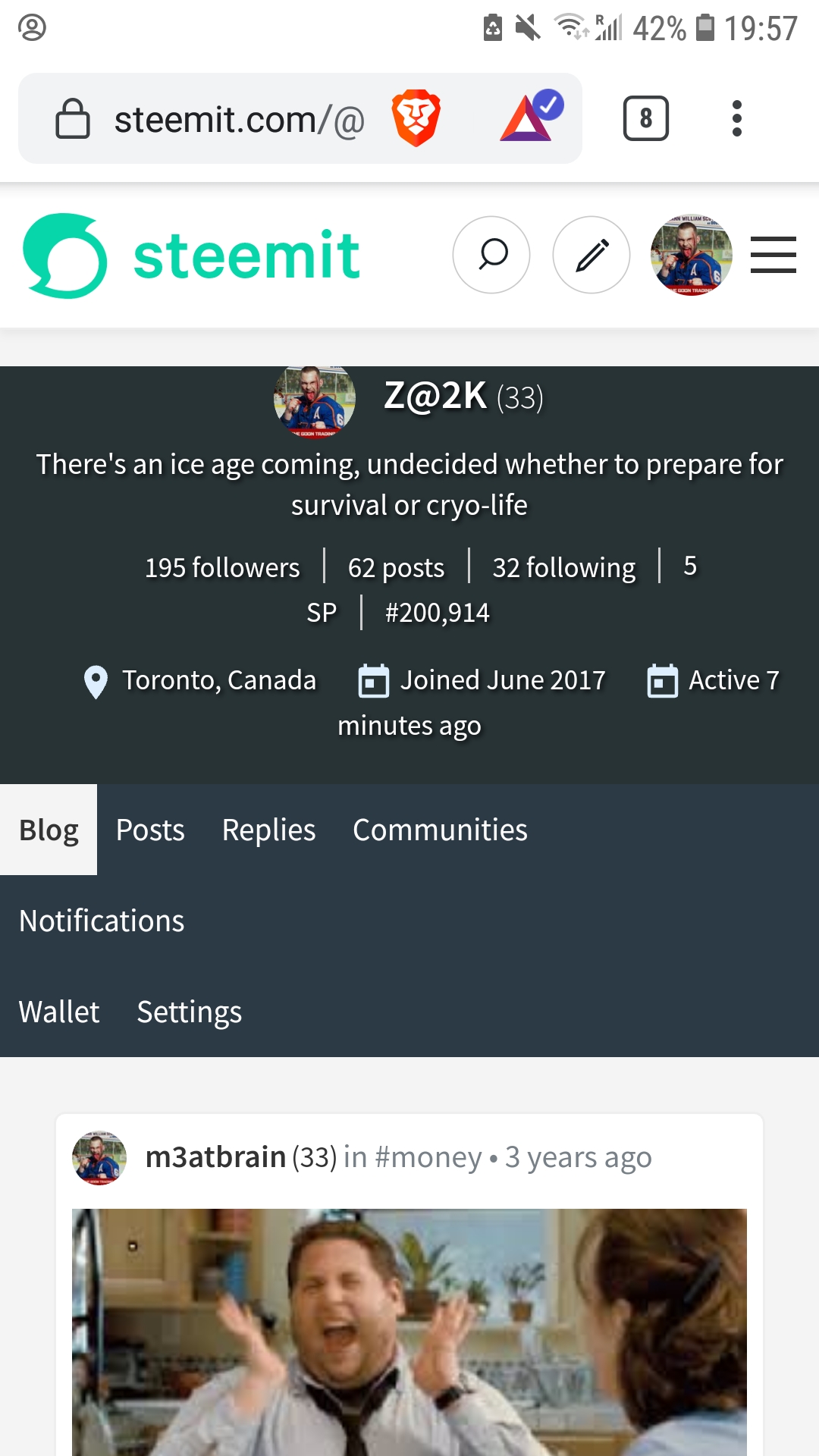Screen dimensions: 819x1456
Task: Open the browser tab switcher
Action: coord(645,118)
